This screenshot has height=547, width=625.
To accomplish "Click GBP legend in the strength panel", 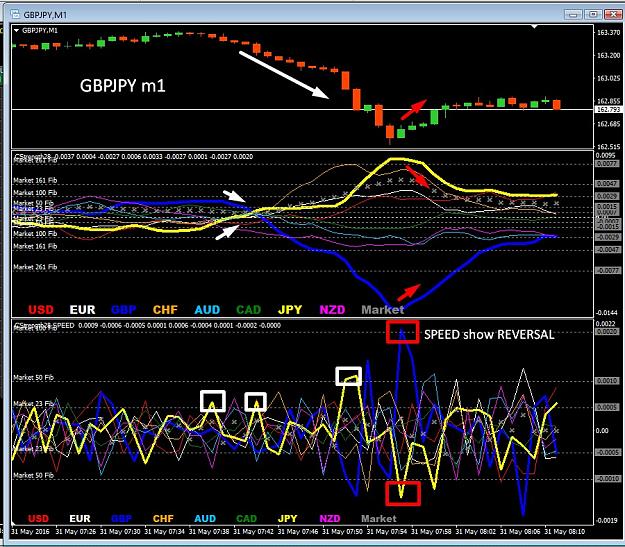I will 124,310.
